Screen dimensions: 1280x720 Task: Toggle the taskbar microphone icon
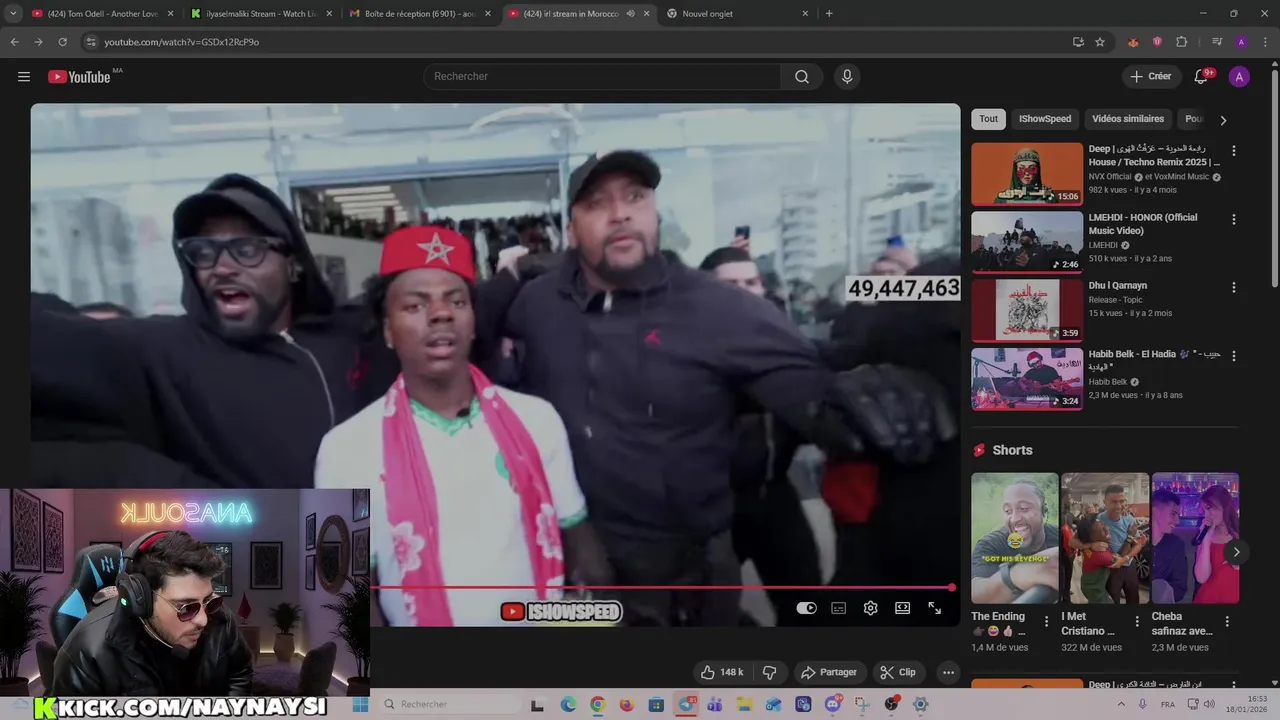(1142, 704)
